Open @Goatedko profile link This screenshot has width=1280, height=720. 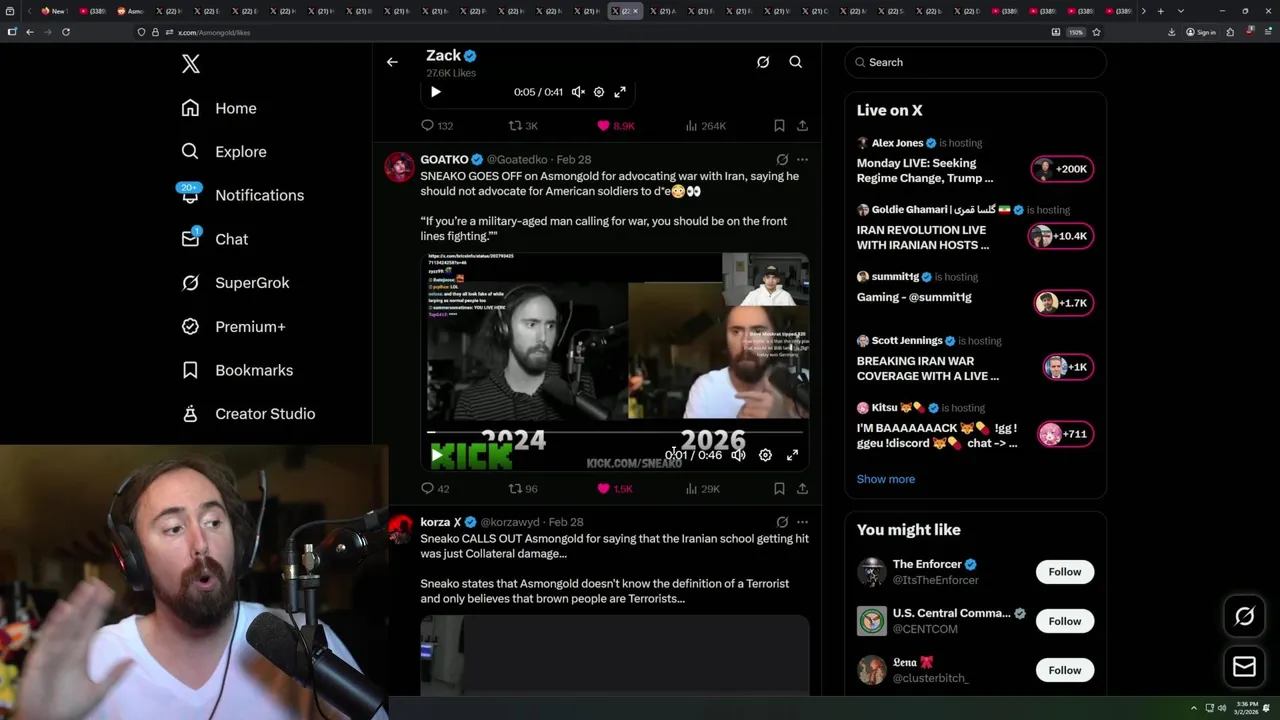click(517, 160)
